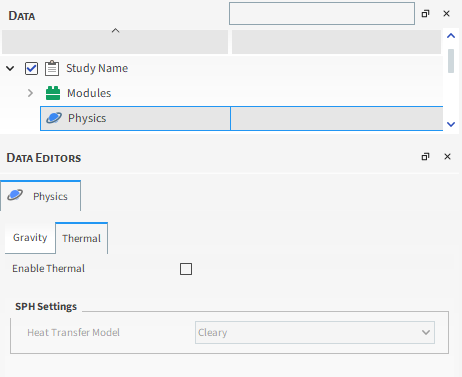462x377 pixels.
Task: Close the Data Editors panel
Action: click(x=447, y=157)
